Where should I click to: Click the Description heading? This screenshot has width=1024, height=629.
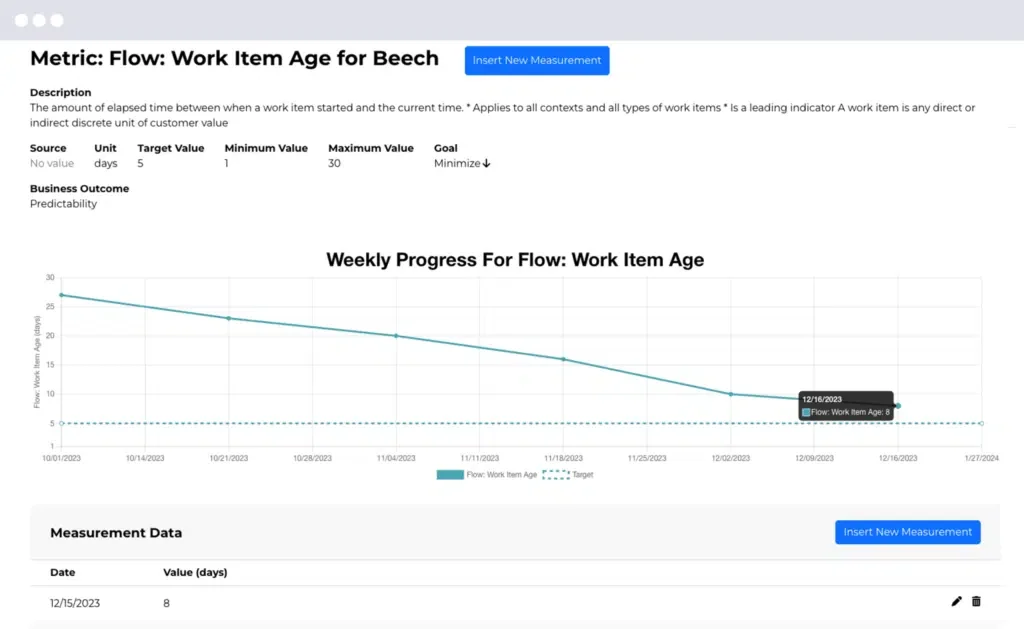click(60, 92)
